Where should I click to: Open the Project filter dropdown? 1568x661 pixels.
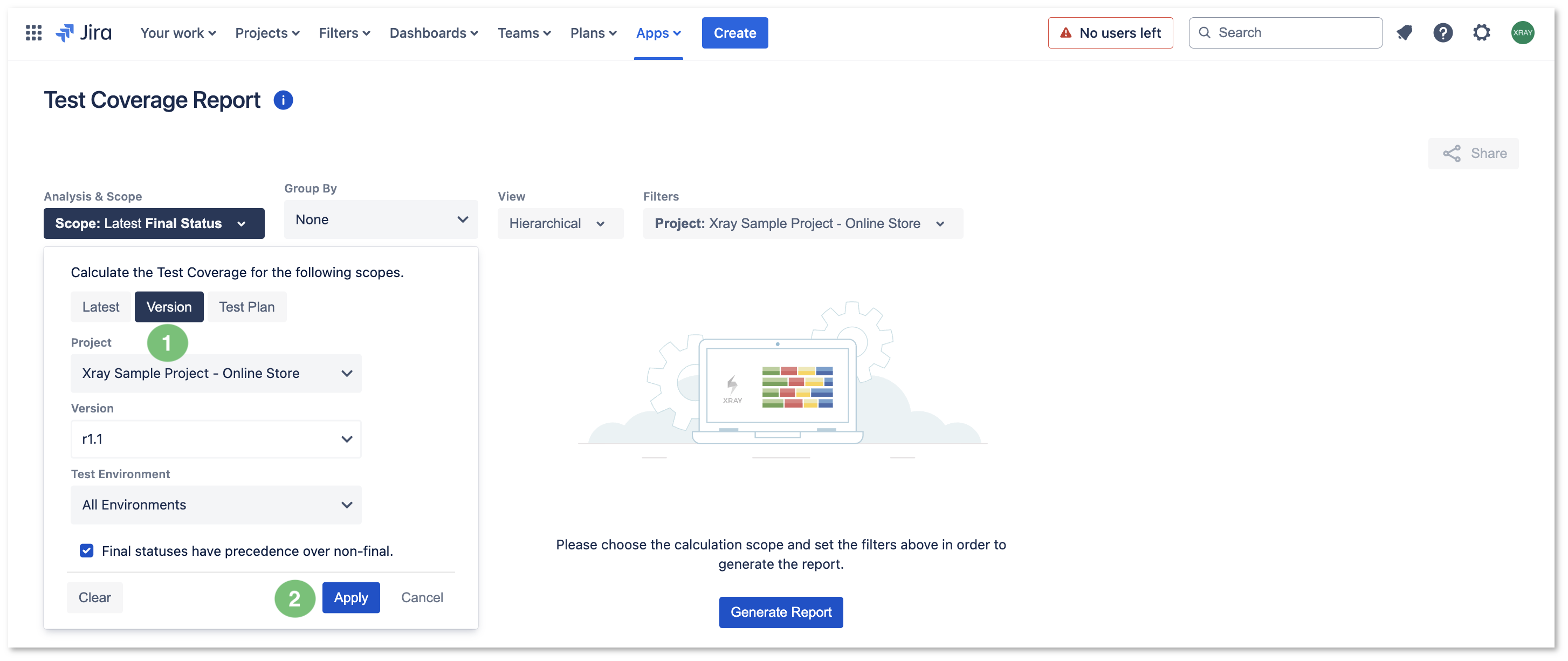(x=803, y=223)
